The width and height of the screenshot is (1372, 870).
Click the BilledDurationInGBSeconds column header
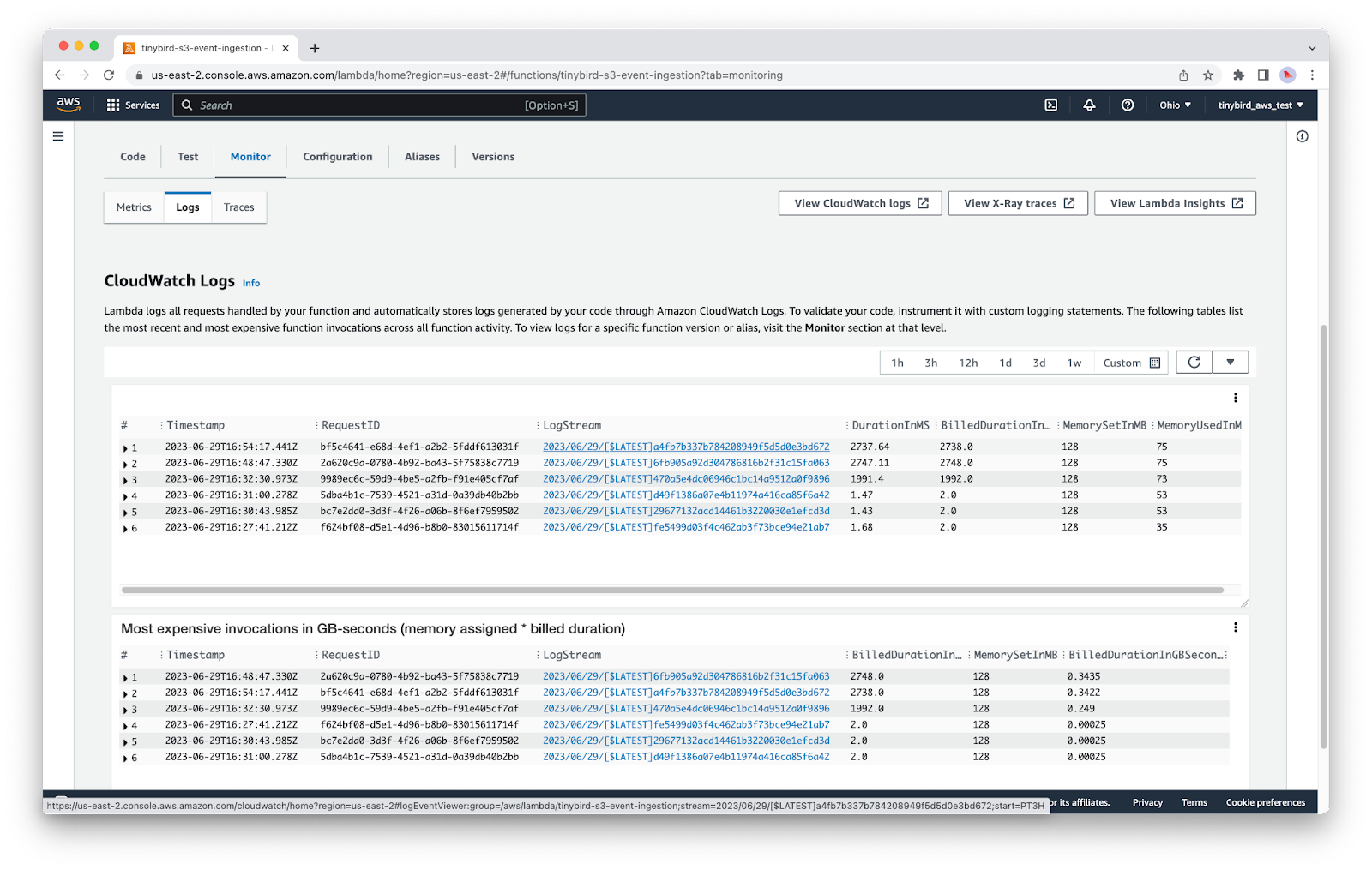point(1145,655)
